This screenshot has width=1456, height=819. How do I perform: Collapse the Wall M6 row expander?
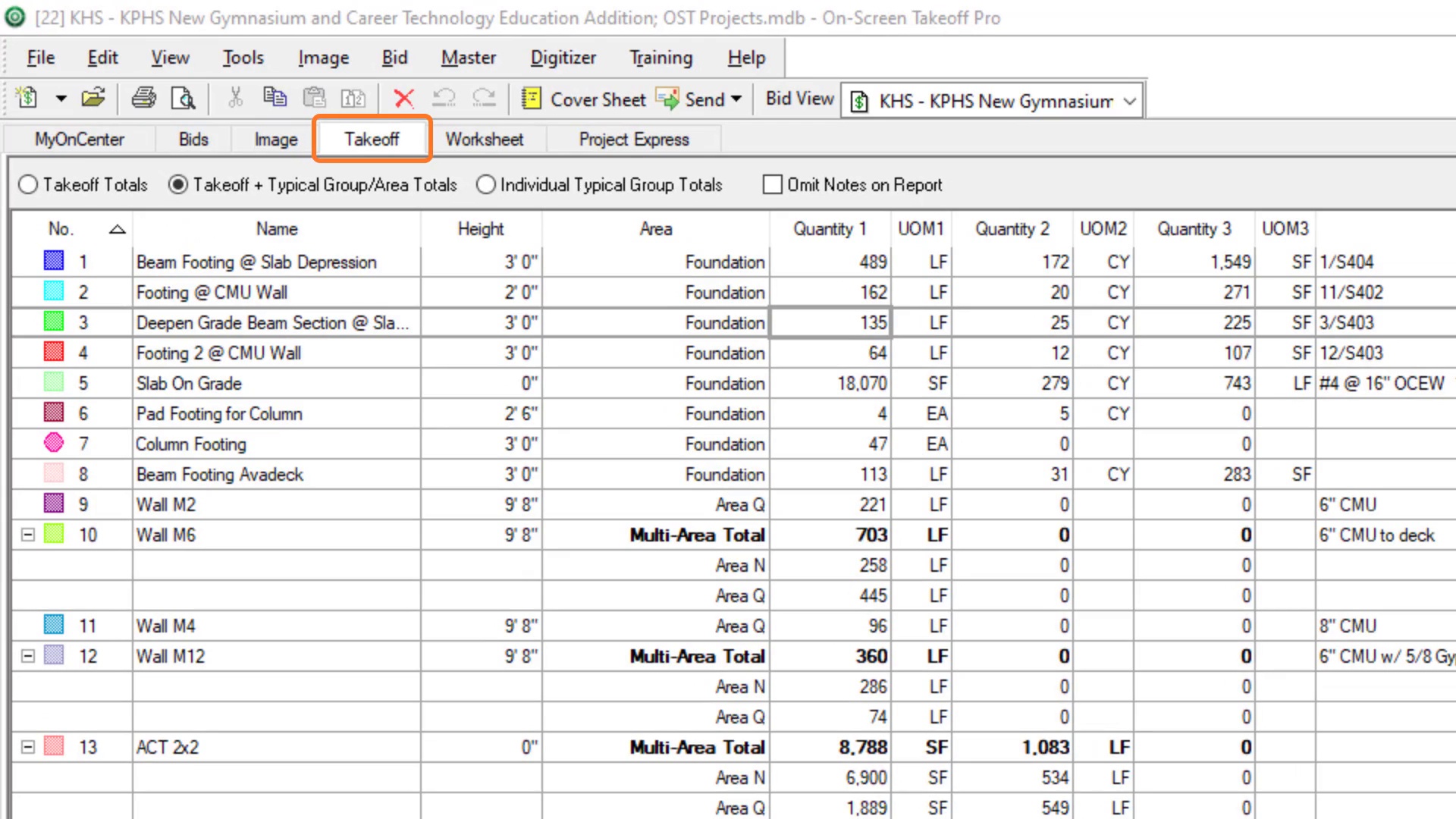pos(28,535)
